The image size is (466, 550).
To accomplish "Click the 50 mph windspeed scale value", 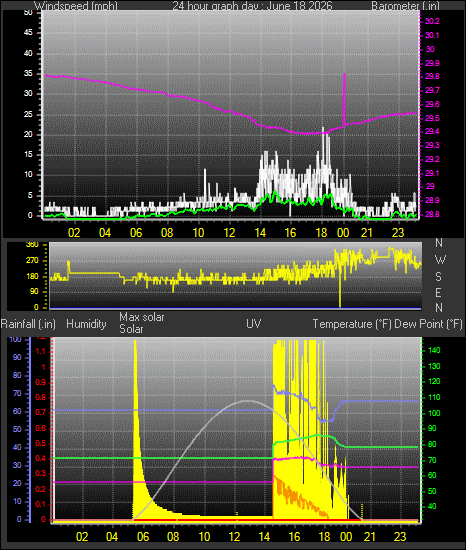I will pyautogui.click(x=28, y=13).
